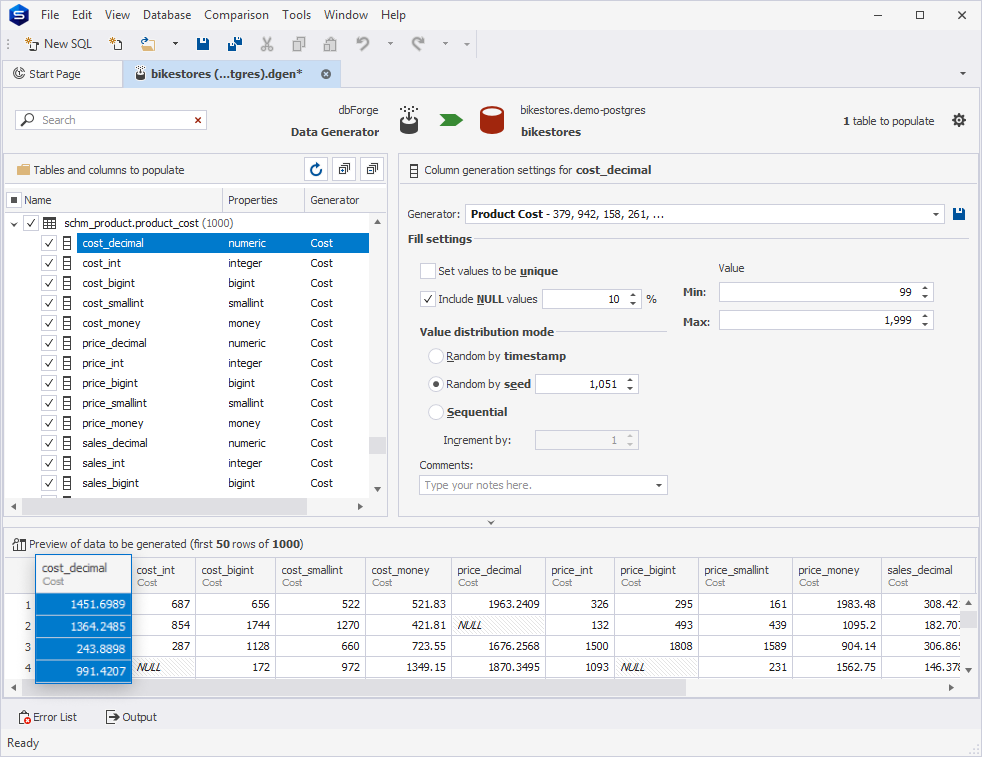The height and width of the screenshot is (757, 982).
Task: Select the cost_bigint column row
Action: 222,283
